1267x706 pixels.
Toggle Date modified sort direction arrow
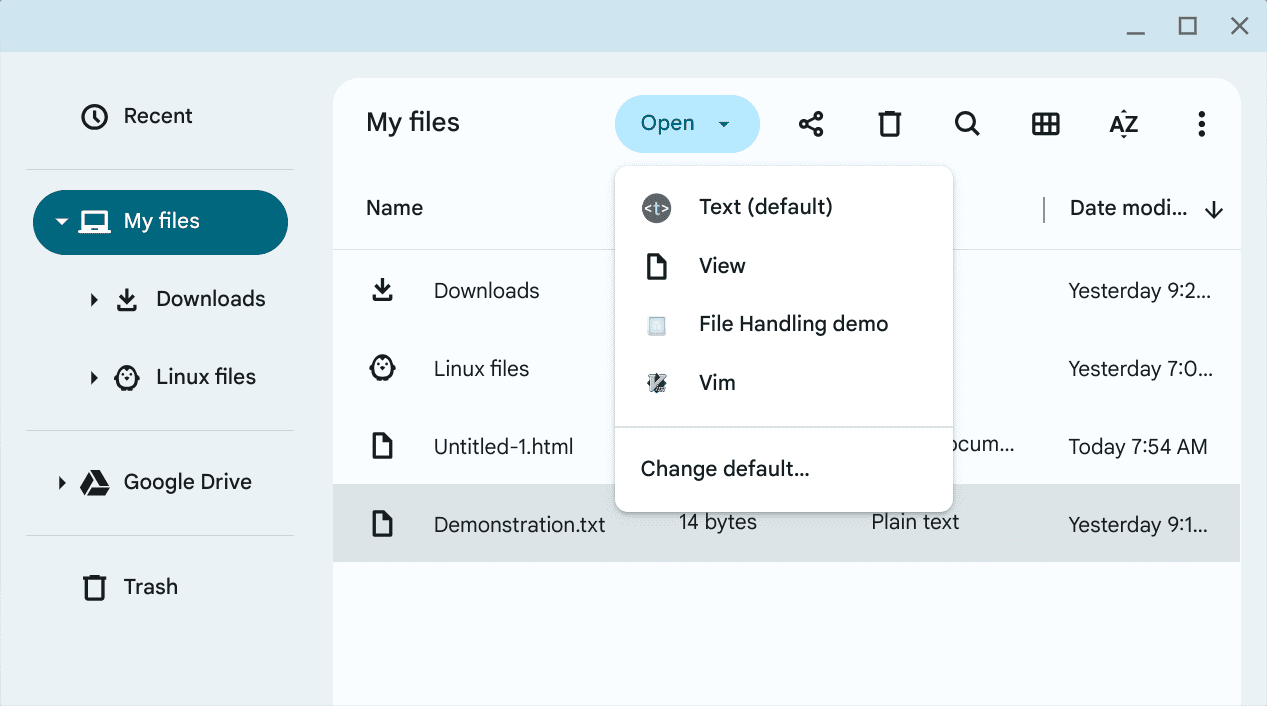(x=1213, y=210)
